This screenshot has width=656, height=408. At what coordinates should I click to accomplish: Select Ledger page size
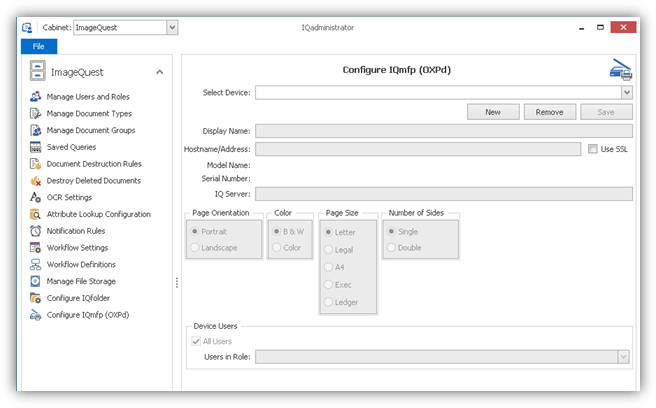(x=328, y=302)
